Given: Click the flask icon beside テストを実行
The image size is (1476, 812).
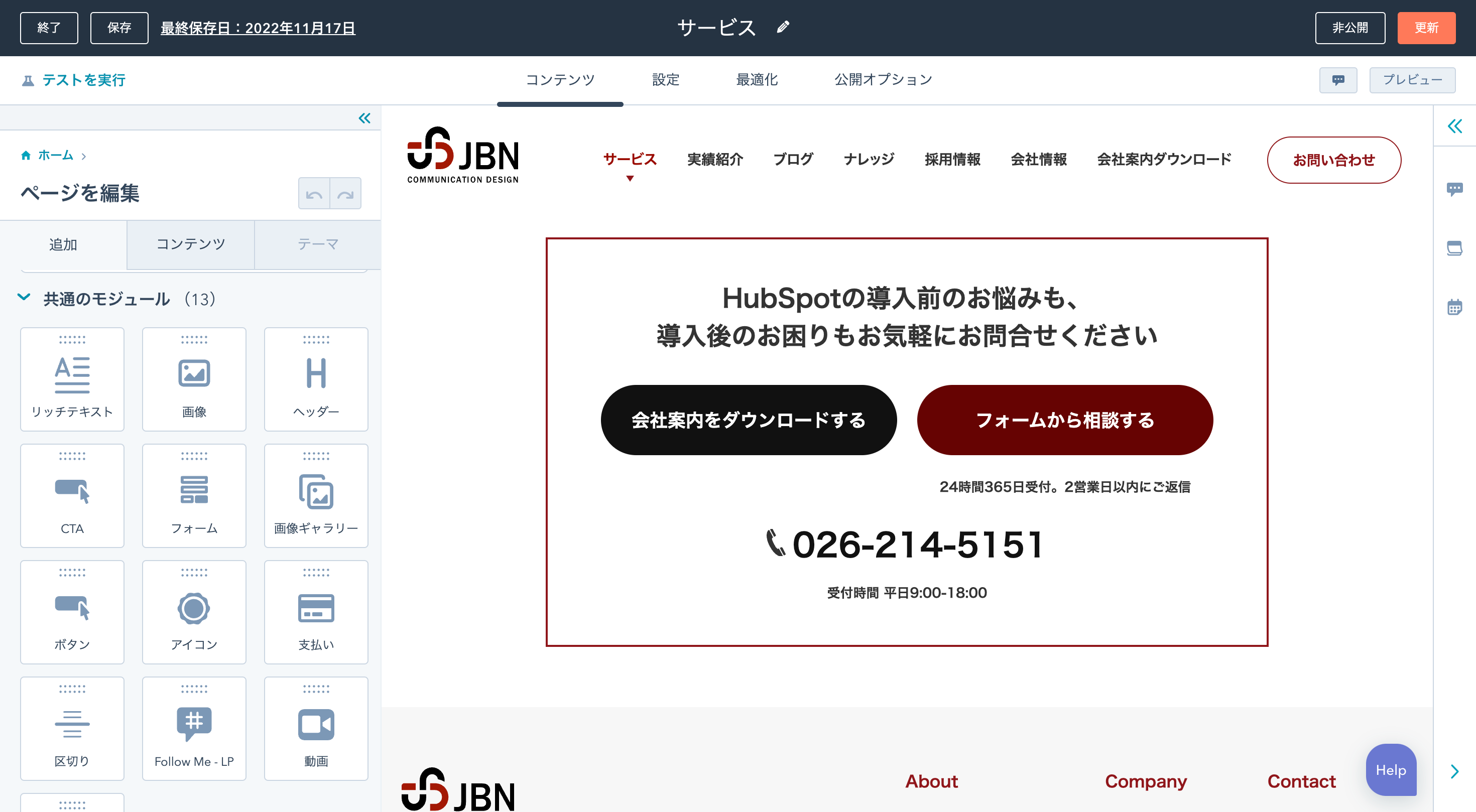Looking at the screenshot, I should 28,81.
